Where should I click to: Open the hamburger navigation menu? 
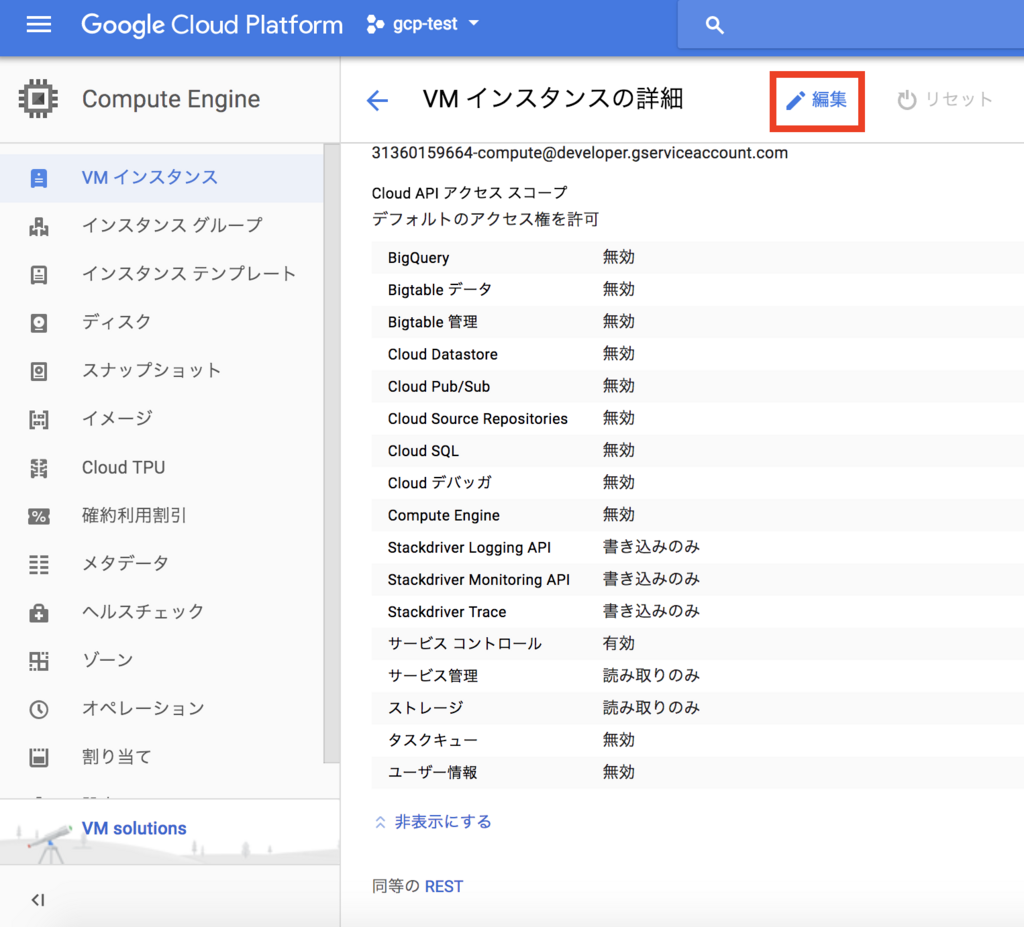point(39,25)
